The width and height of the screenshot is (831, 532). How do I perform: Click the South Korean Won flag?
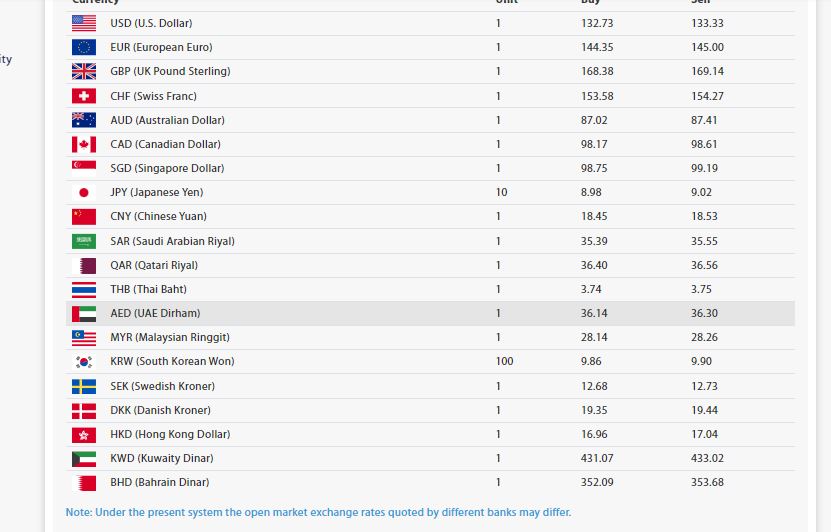(x=84, y=361)
